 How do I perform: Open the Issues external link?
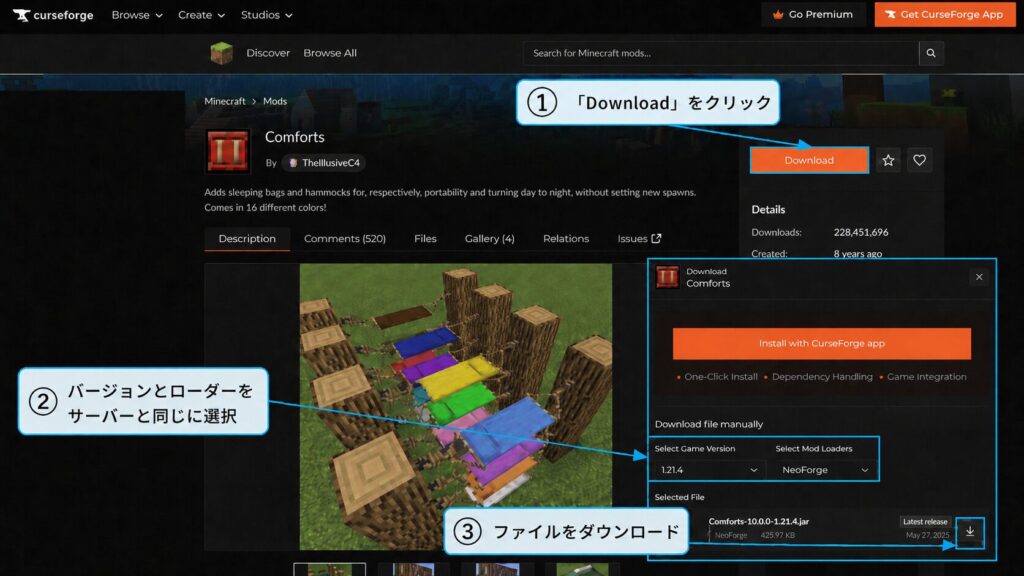tap(639, 238)
